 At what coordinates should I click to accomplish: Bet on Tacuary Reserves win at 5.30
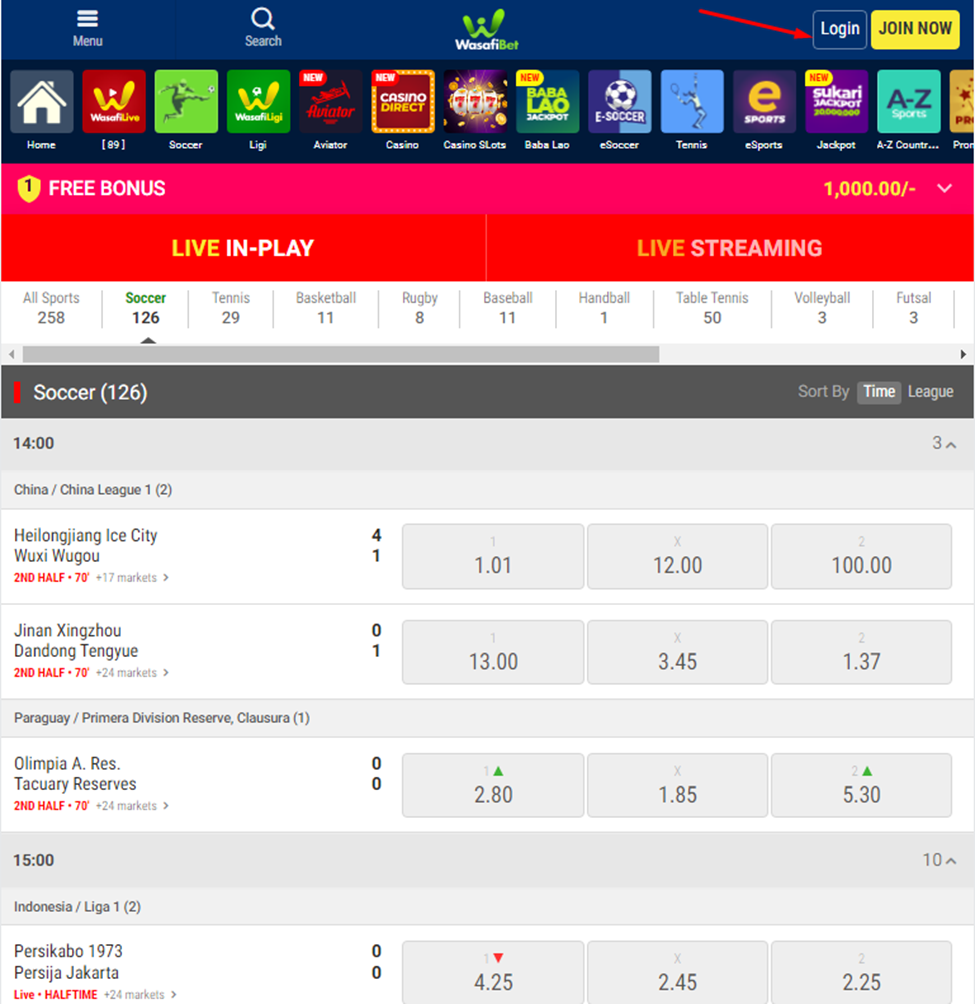click(x=862, y=785)
